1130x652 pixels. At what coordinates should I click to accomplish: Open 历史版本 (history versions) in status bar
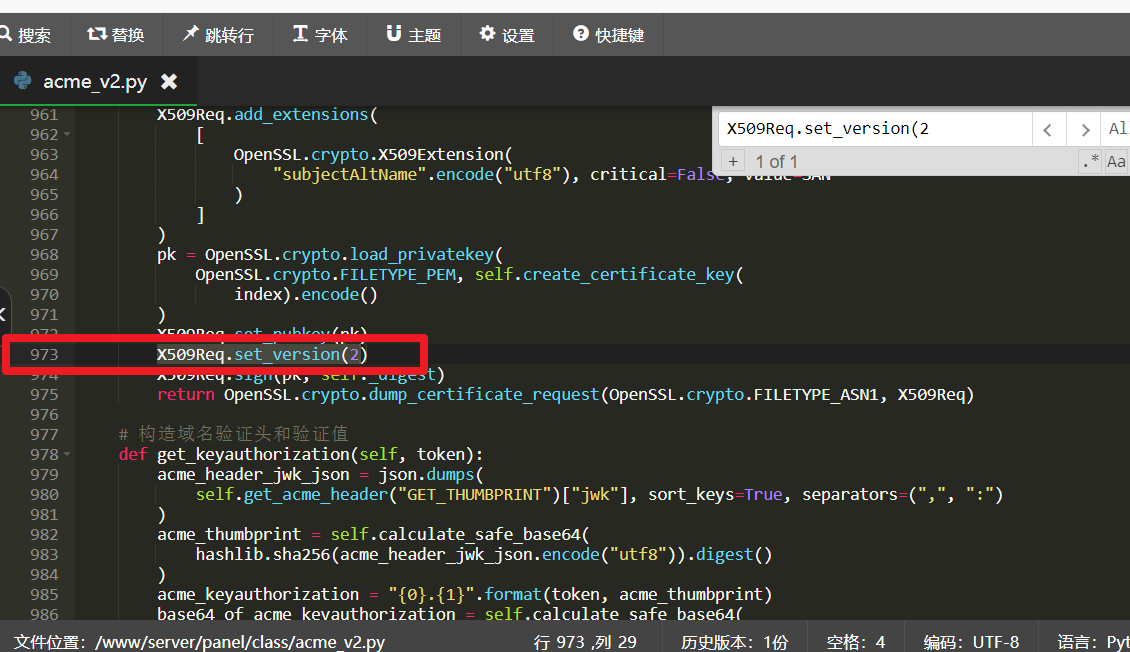pyautogui.click(x=735, y=641)
